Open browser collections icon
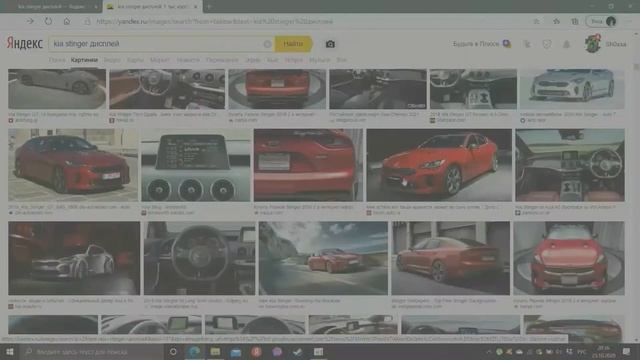Image resolution: width=640 pixels, height=360 pixels. pos(575,21)
